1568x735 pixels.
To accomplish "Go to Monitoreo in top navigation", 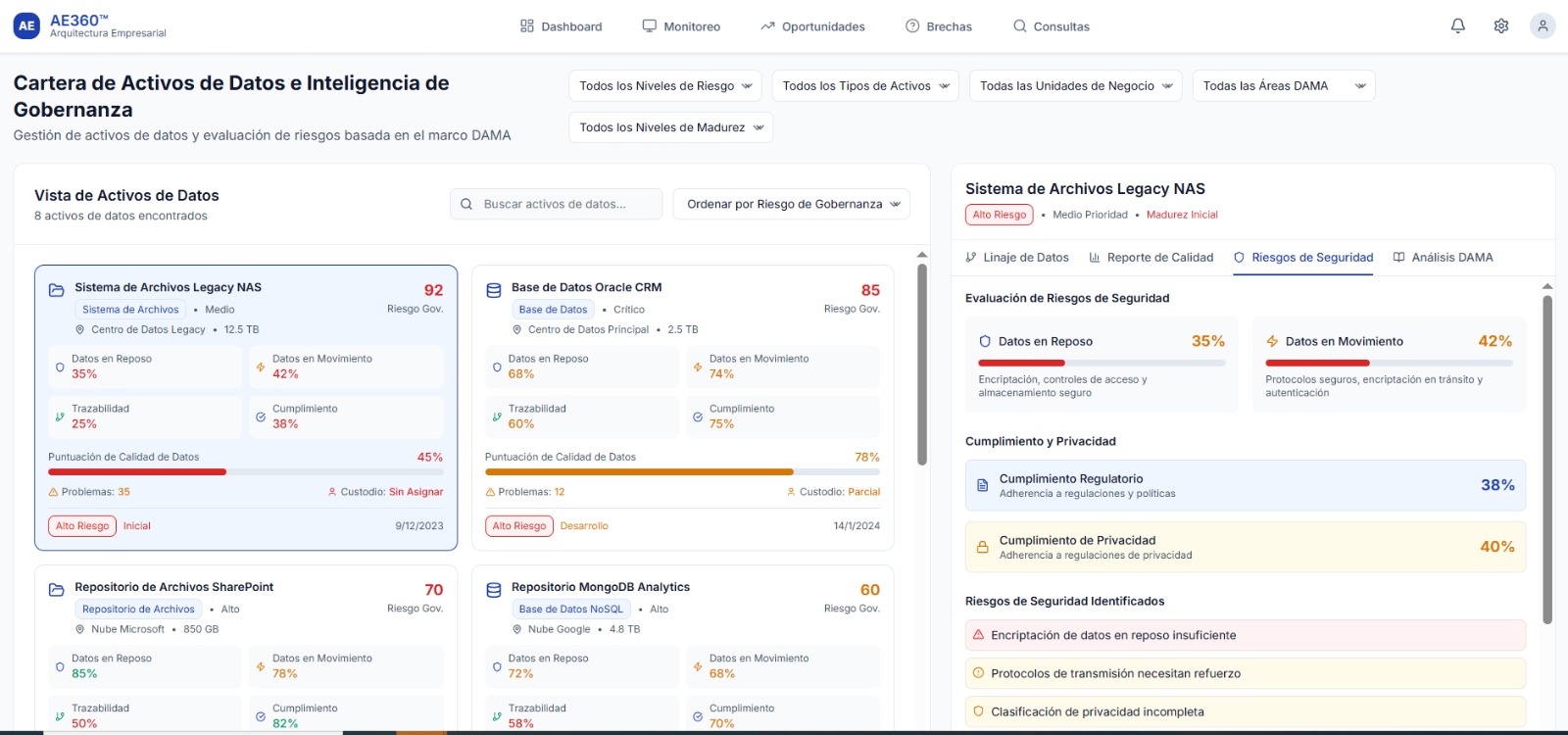I will (681, 26).
